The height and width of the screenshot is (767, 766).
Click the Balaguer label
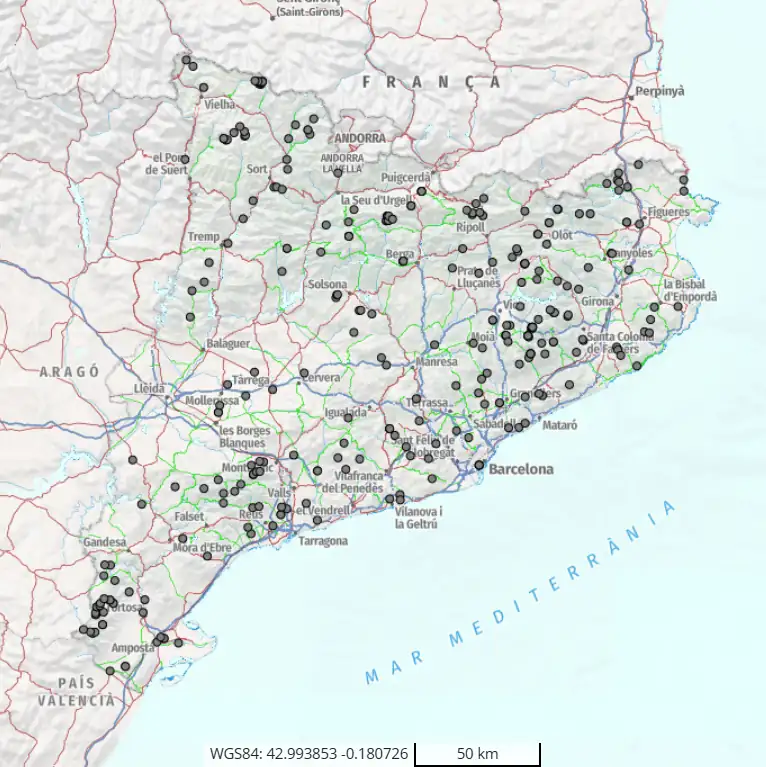coord(227,343)
